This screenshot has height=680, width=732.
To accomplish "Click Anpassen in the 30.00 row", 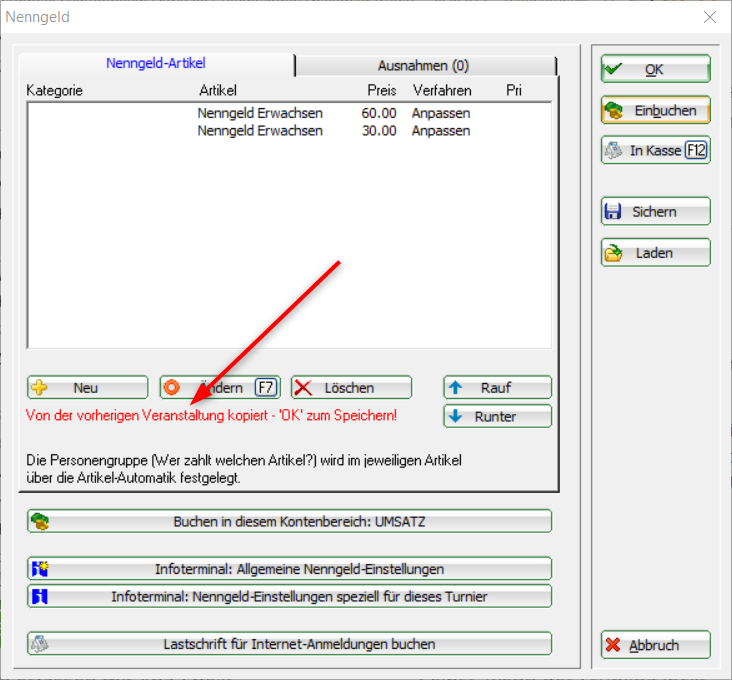I will pos(441,131).
